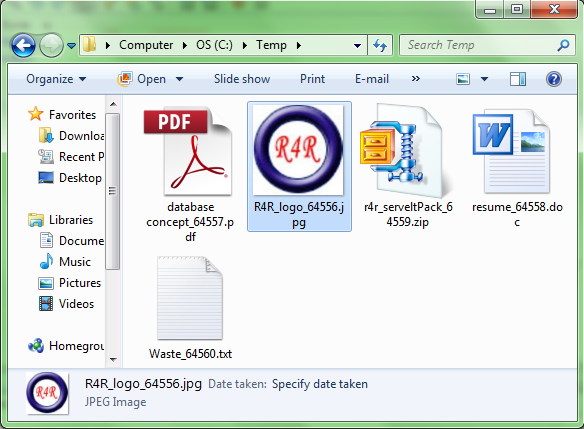The width and height of the screenshot is (584, 429).
Task: Click Print in the toolbar
Action: pyautogui.click(x=312, y=79)
